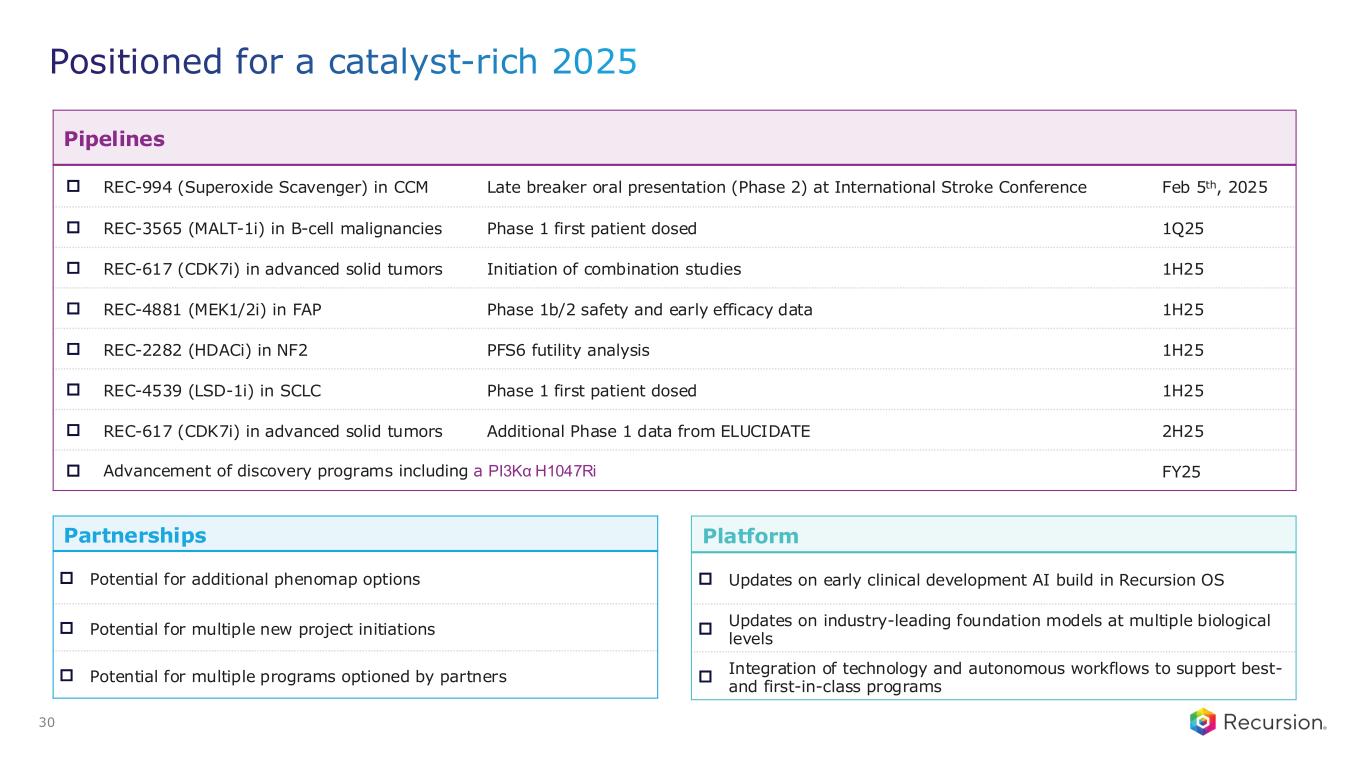This screenshot has width=1365, height=768.
Task: Click the slide number 30
Action: tap(46, 723)
